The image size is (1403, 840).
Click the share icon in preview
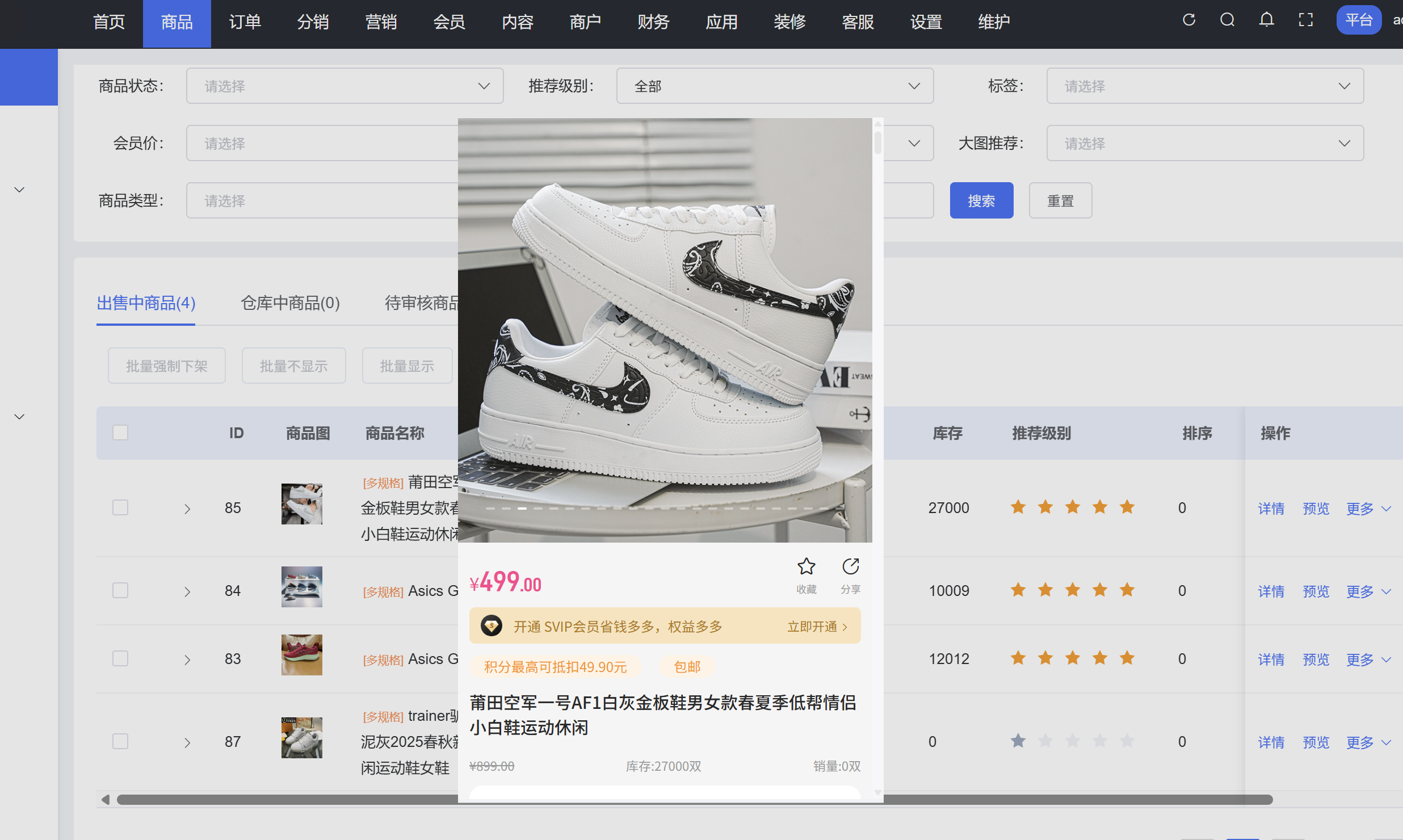tap(850, 566)
